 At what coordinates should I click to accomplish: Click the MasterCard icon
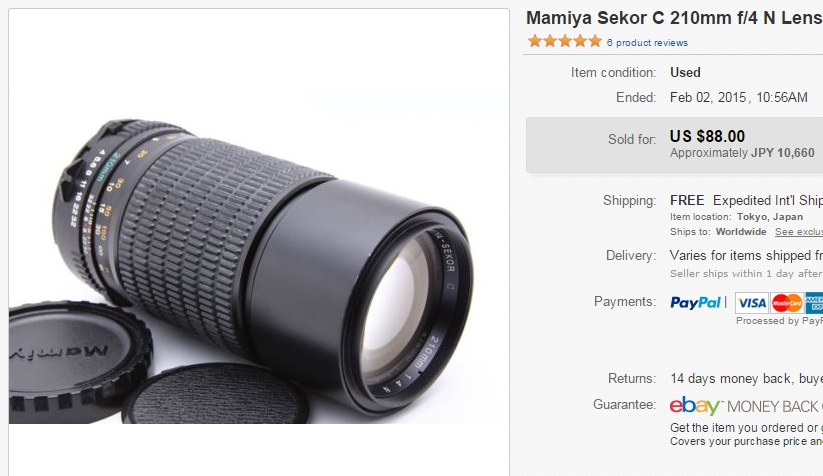pos(787,303)
